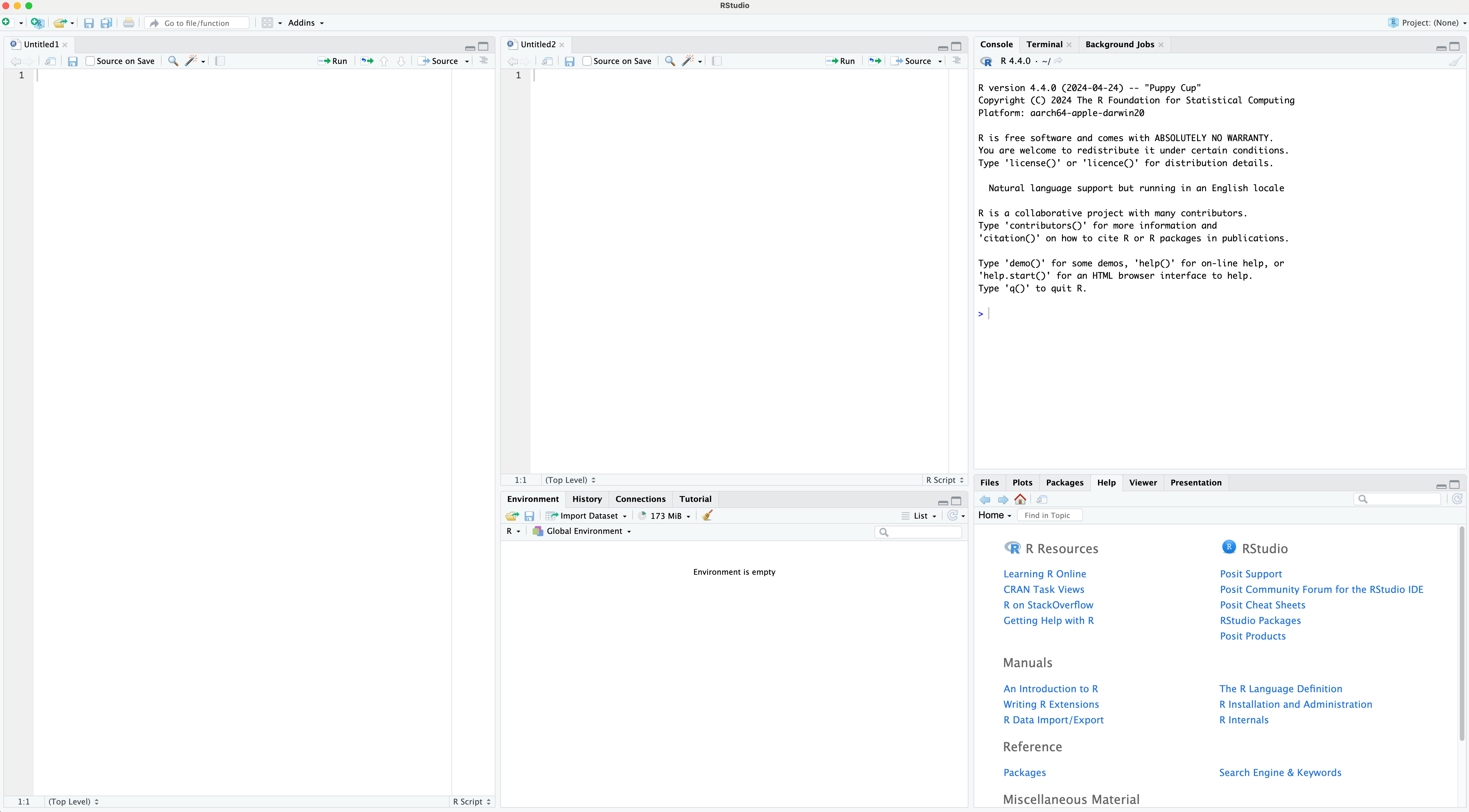Screen dimensions: 1469x812
Task: Click the Go to file/function field
Action: (x=197, y=23)
